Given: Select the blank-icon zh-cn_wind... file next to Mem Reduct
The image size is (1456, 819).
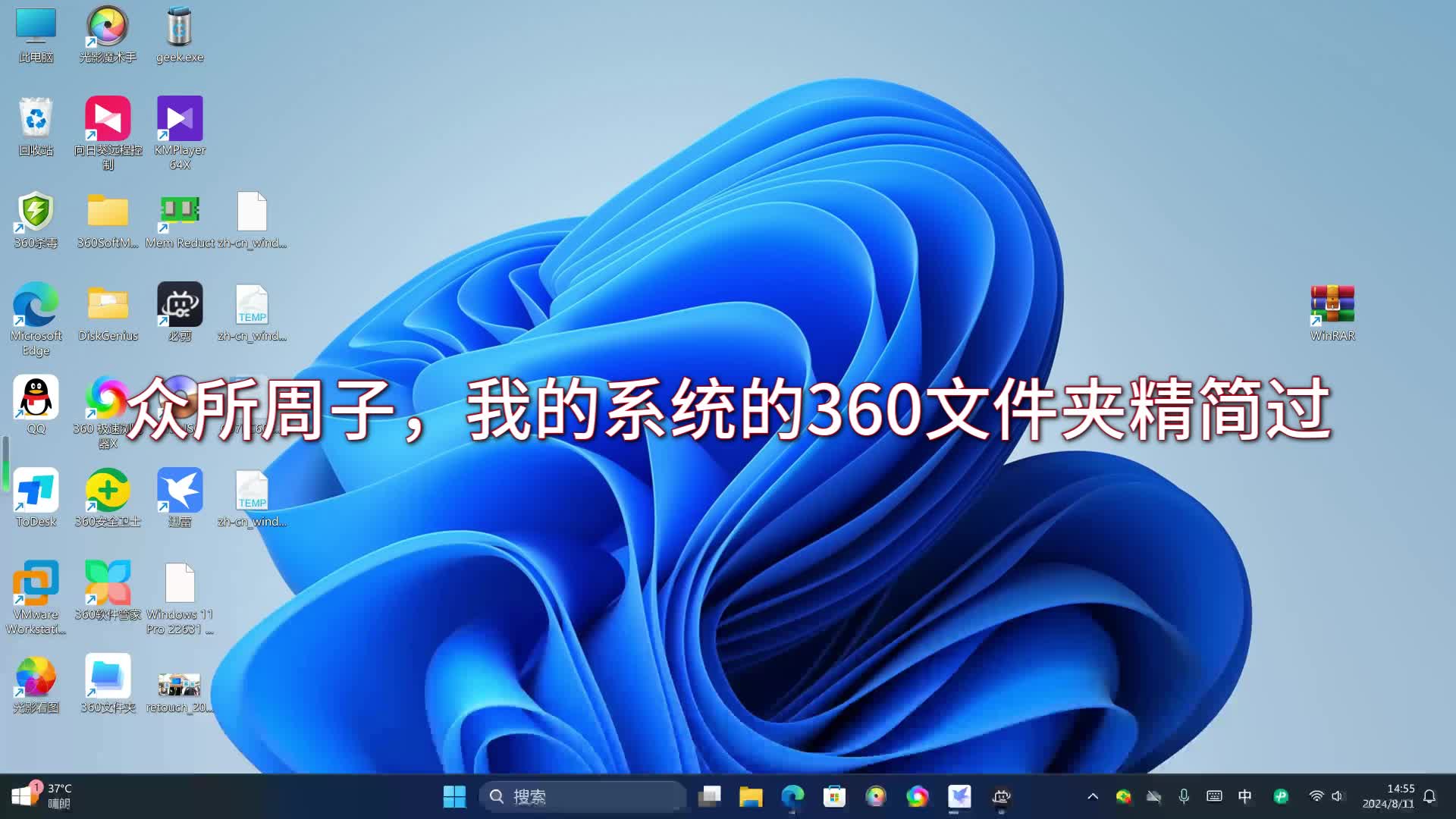Looking at the screenshot, I should point(252,221).
